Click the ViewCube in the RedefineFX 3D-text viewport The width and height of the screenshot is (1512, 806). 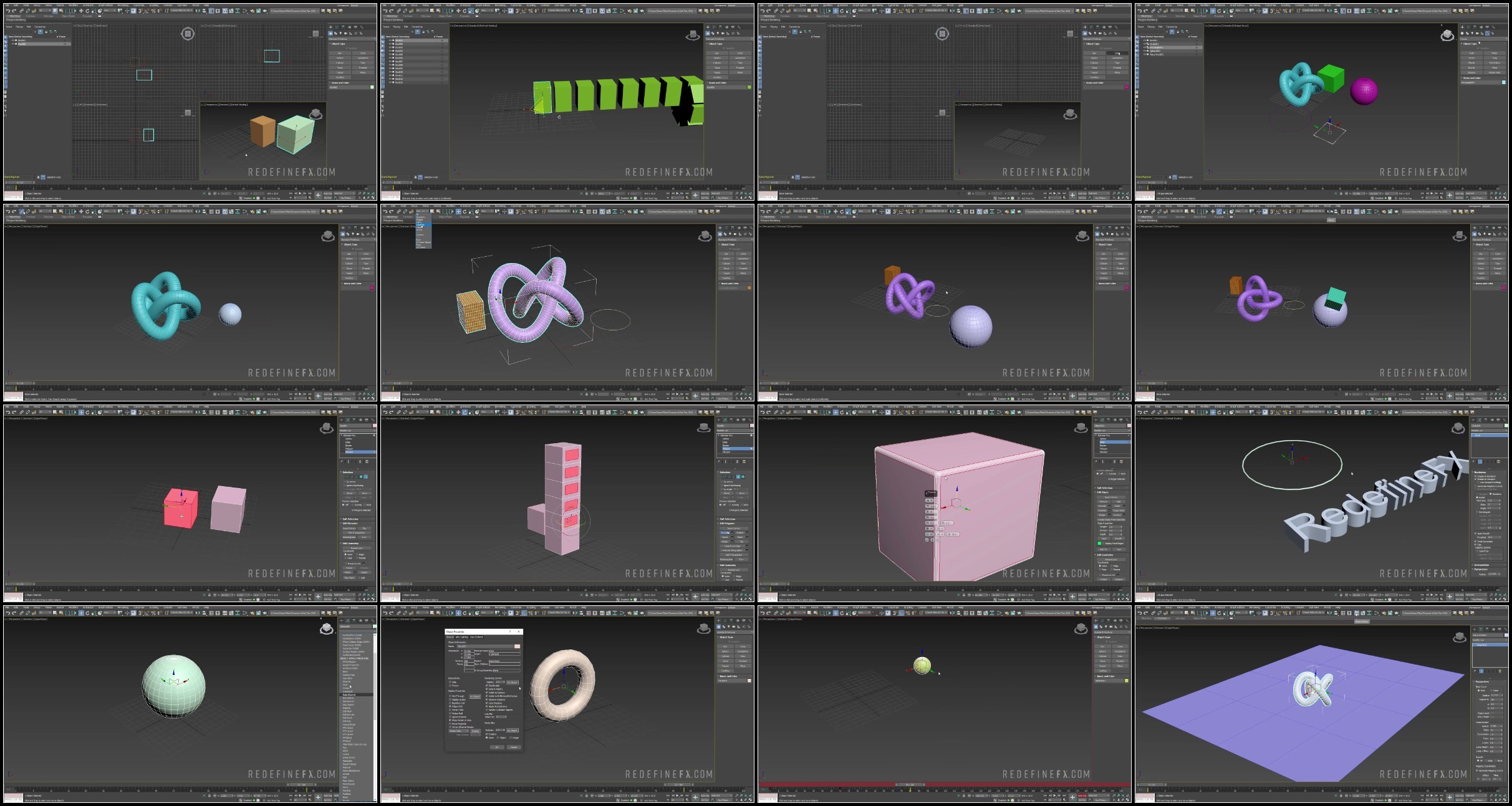click(x=1458, y=428)
